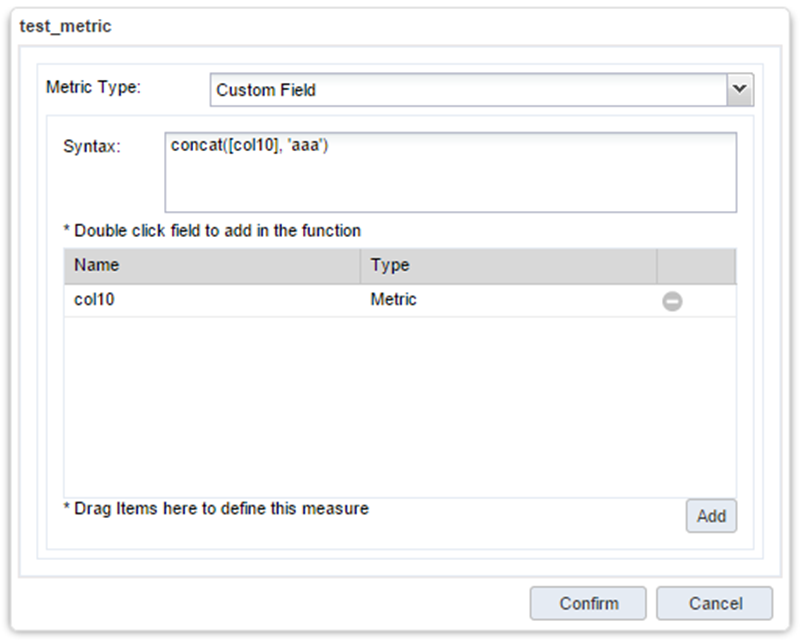
Task: Expand the Metric Type dropdown arrow
Action: click(739, 90)
